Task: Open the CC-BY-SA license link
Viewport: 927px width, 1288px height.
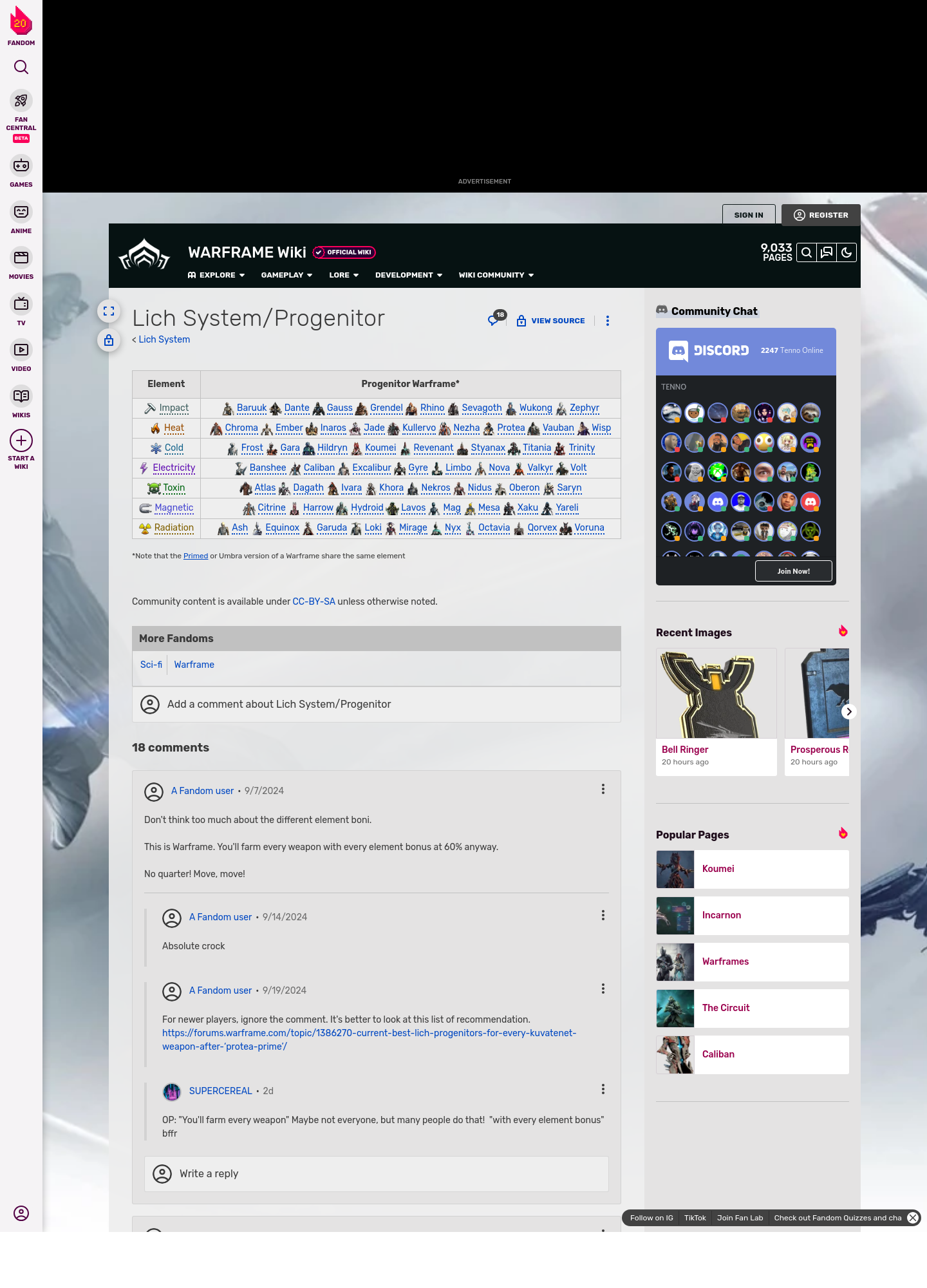Action: [314, 601]
